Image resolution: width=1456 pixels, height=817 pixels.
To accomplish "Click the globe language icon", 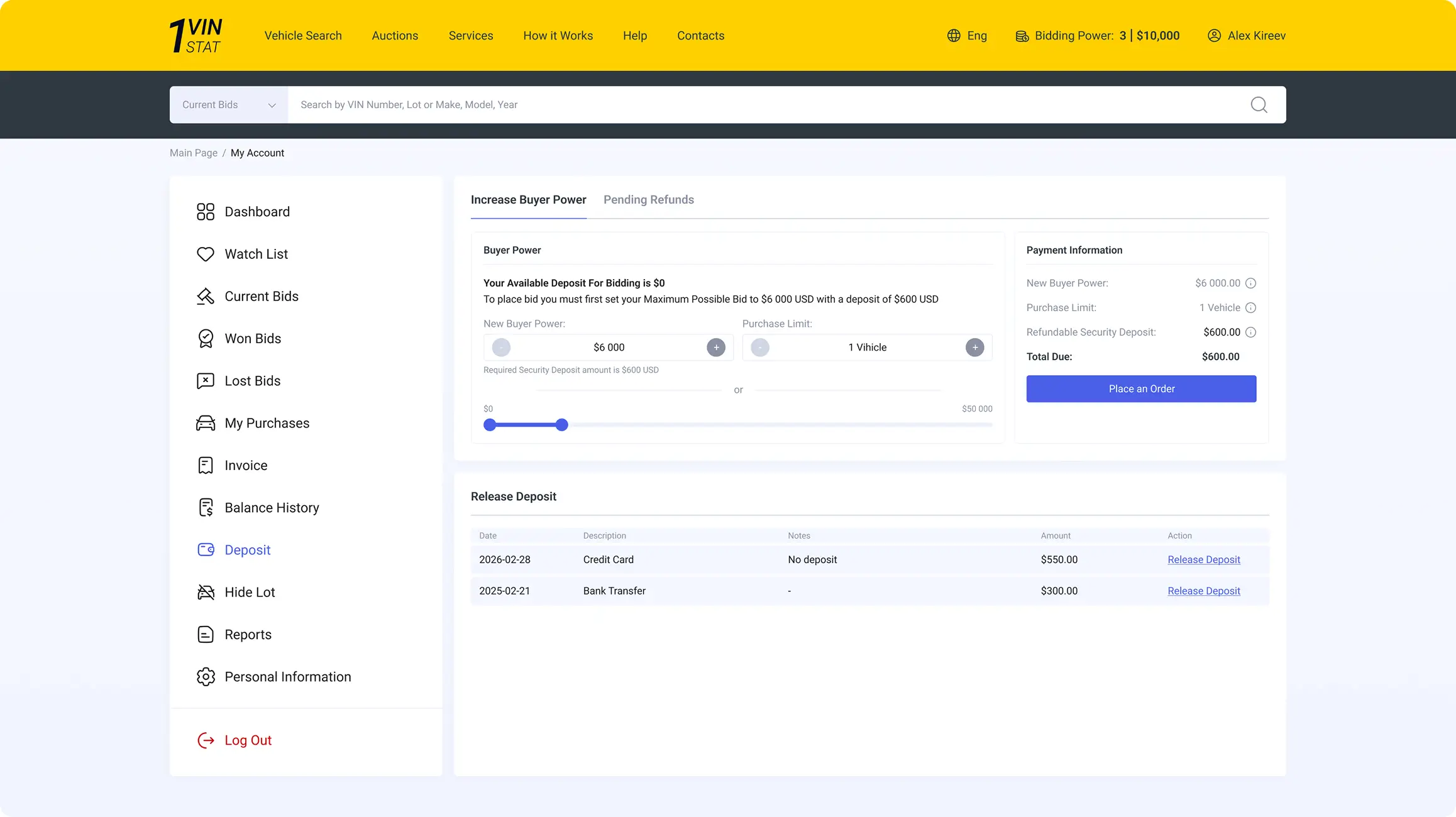I will click(x=954, y=36).
